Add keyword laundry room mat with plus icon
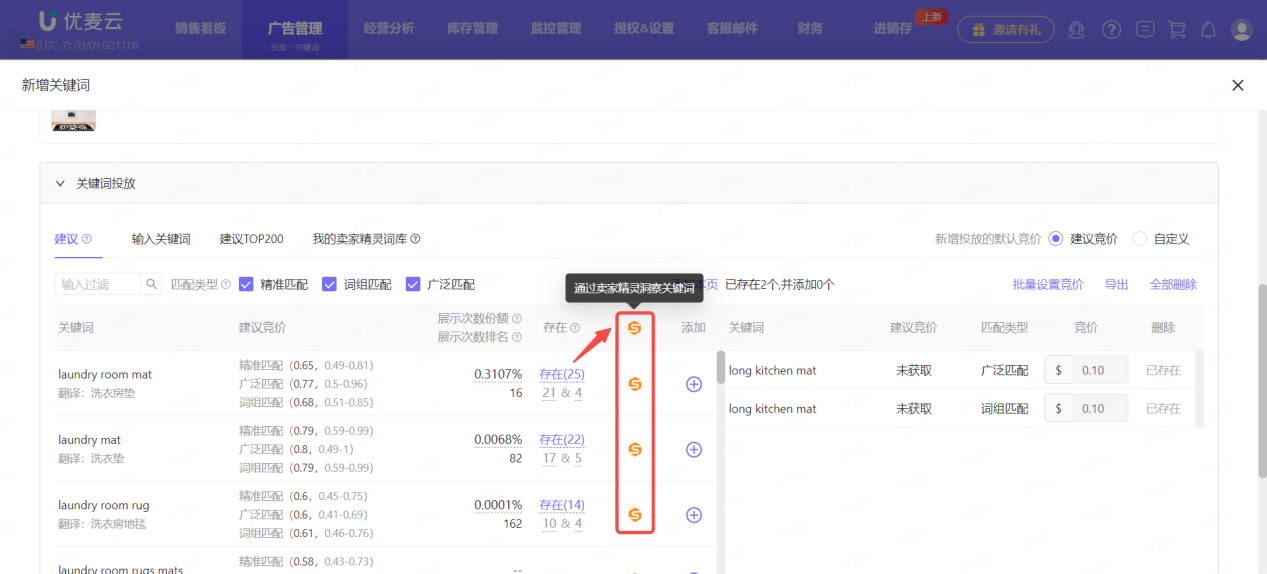Image resolution: width=1267 pixels, height=574 pixels. click(694, 384)
